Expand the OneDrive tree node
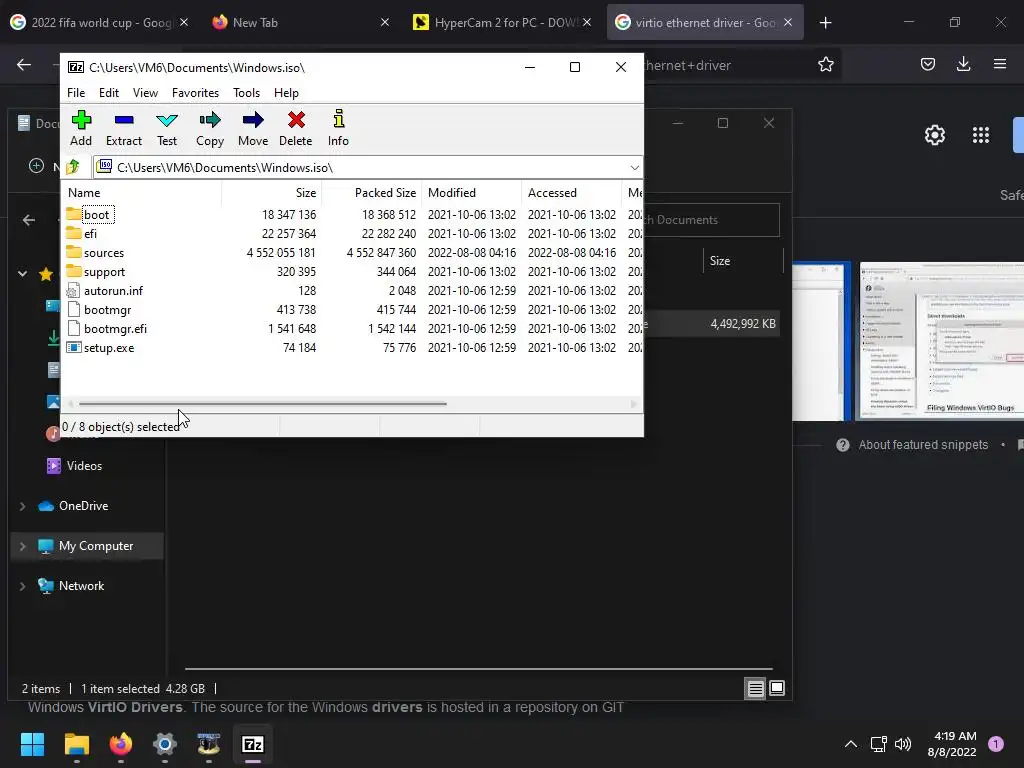 coord(22,506)
